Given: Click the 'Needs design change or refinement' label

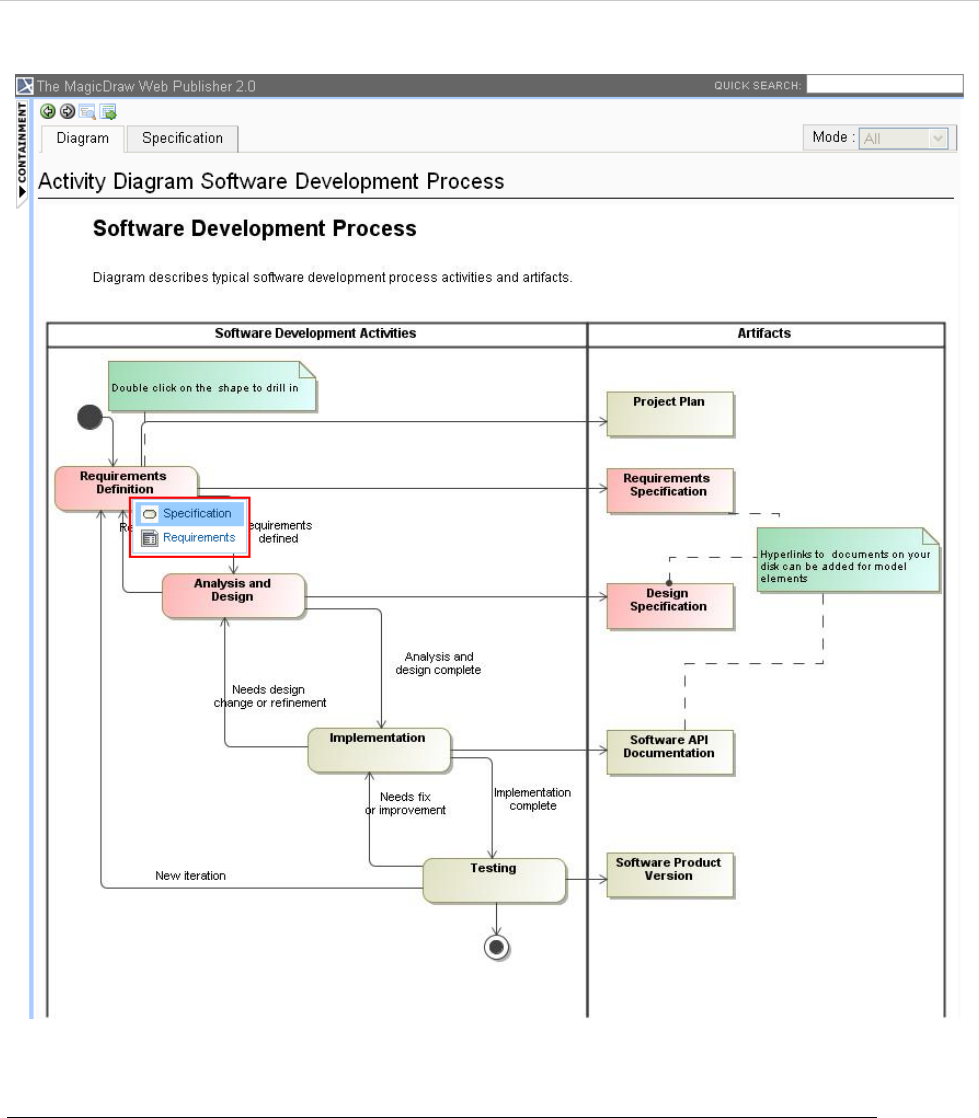Looking at the screenshot, I should [270, 696].
